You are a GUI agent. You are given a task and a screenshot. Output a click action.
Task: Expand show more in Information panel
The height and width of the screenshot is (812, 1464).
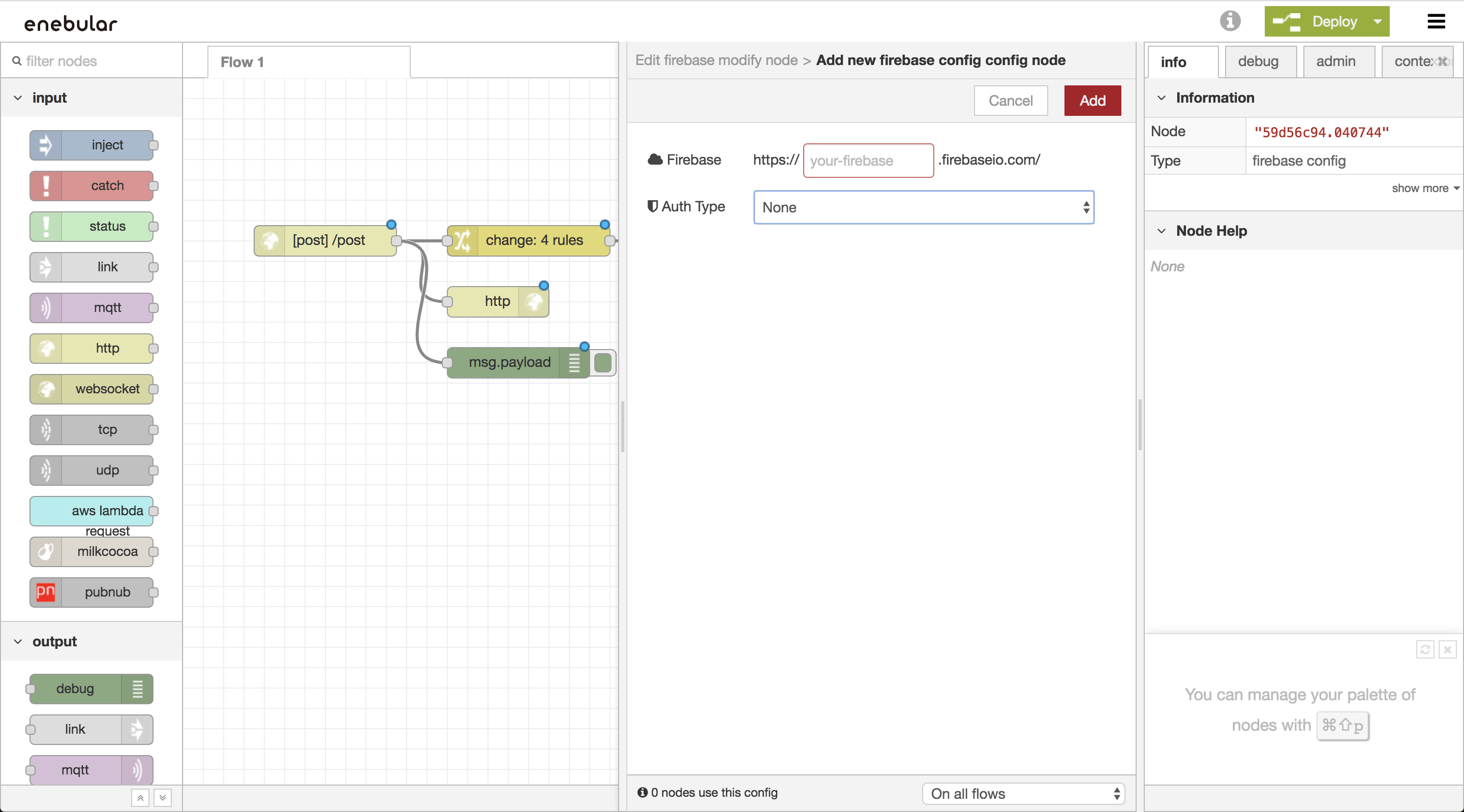point(1422,188)
